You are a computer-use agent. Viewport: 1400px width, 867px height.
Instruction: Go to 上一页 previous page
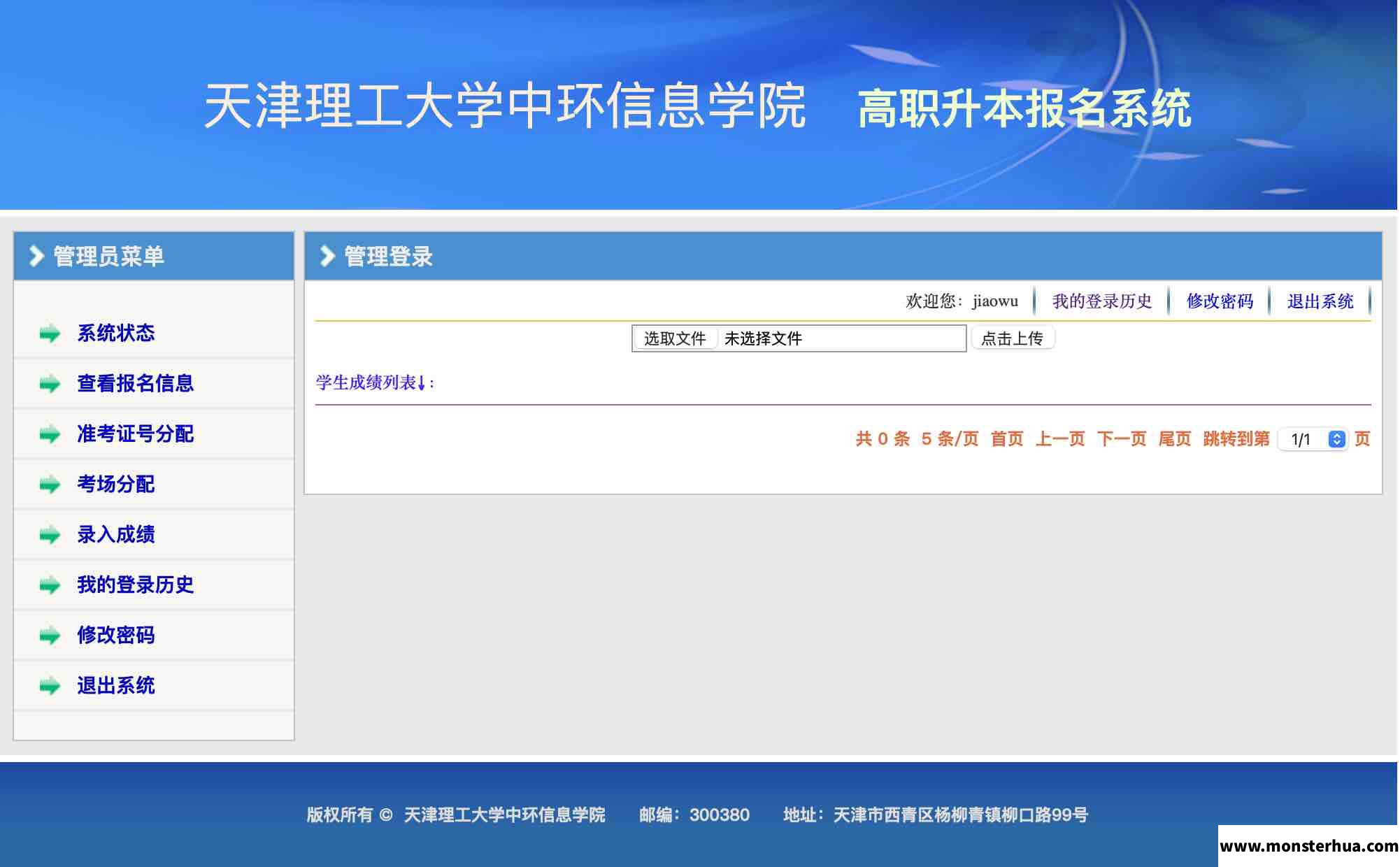pyautogui.click(x=1060, y=439)
